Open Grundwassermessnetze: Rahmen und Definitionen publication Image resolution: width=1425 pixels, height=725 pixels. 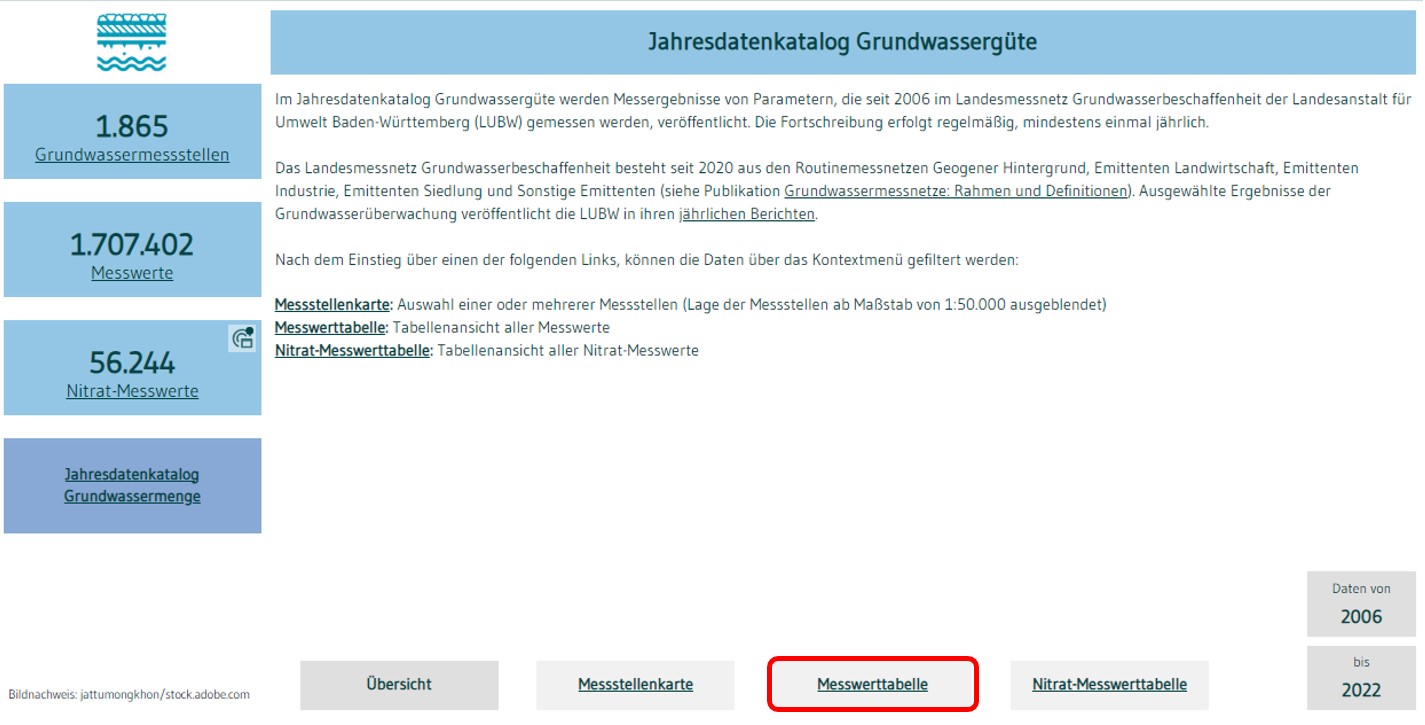(956, 191)
